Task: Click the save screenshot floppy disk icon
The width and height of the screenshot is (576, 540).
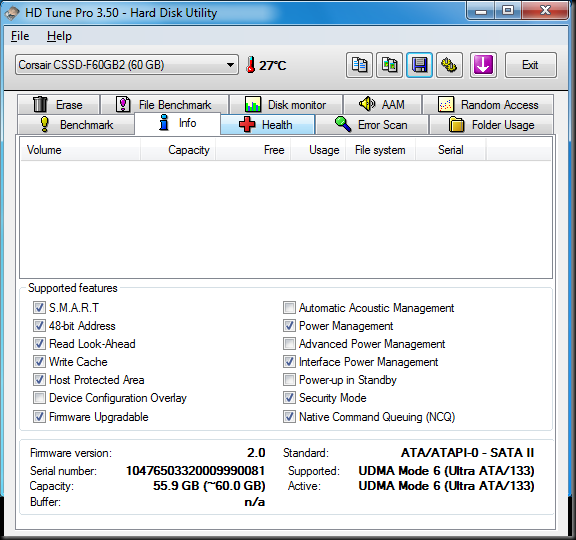Action: pos(419,65)
